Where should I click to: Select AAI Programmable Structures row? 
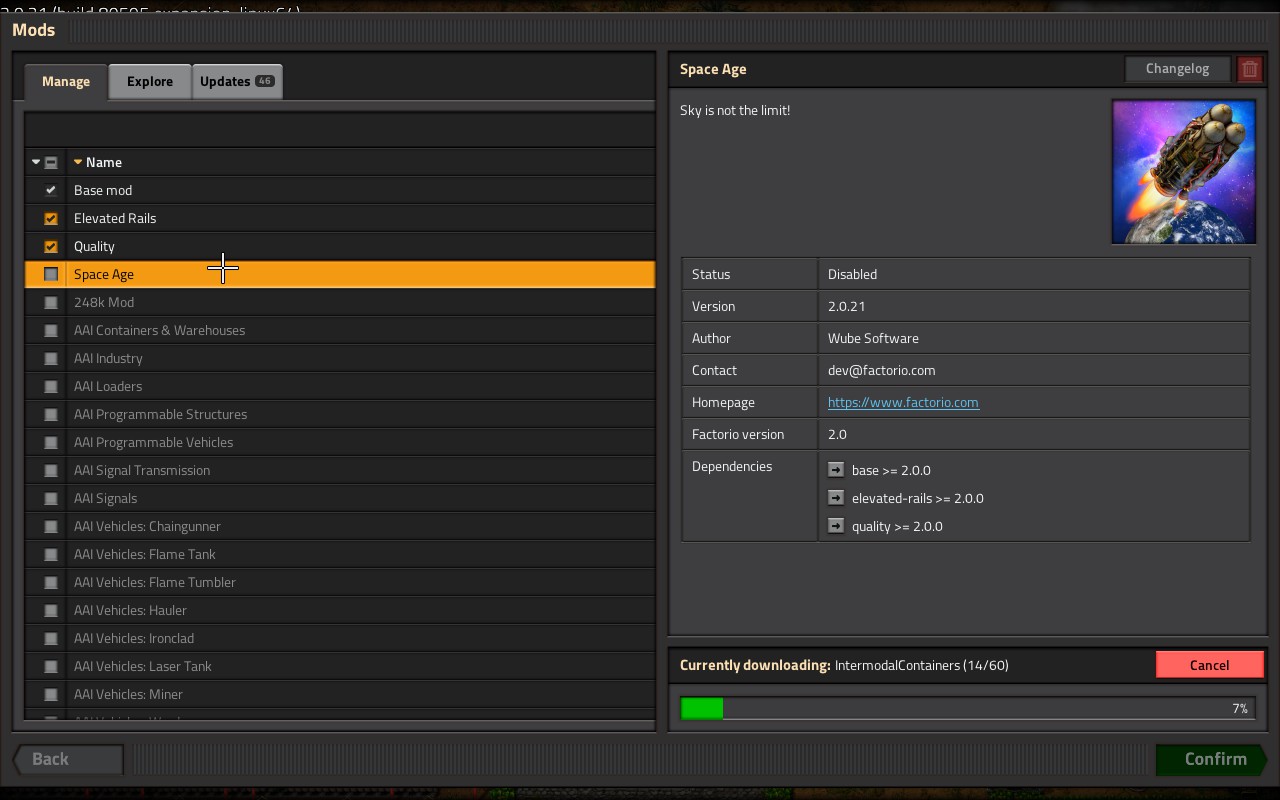click(340, 414)
